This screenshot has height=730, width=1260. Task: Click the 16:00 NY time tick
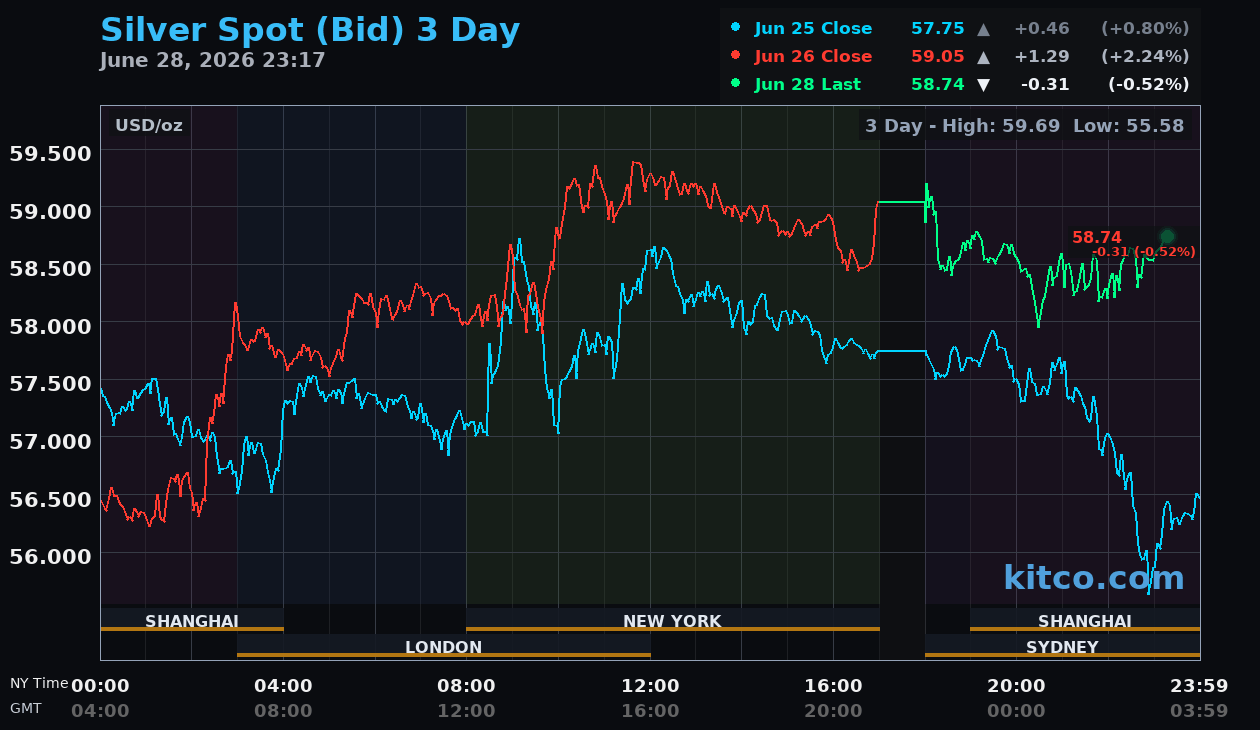(x=833, y=686)
